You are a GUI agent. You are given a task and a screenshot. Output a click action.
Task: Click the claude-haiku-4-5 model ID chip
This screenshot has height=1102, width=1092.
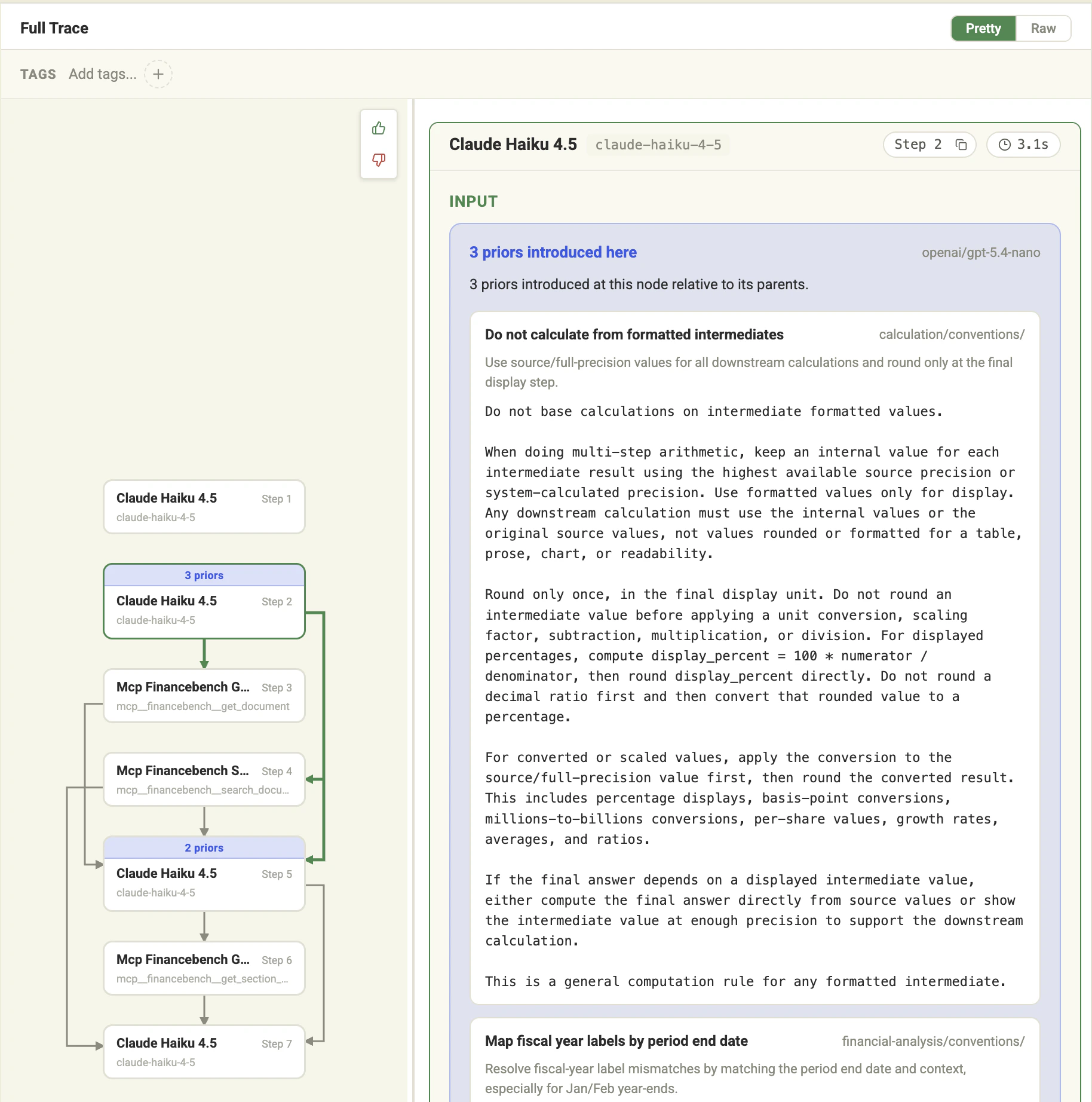pyautogui.click(x=658, y=145)
